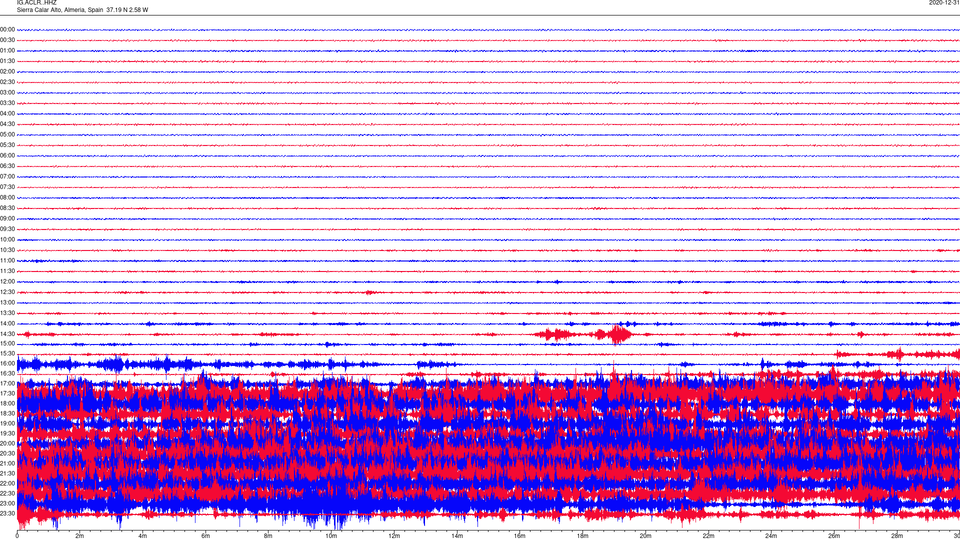Click the 16:00 trace label
This screenshot has width=960, height=540.
[7, 364]
